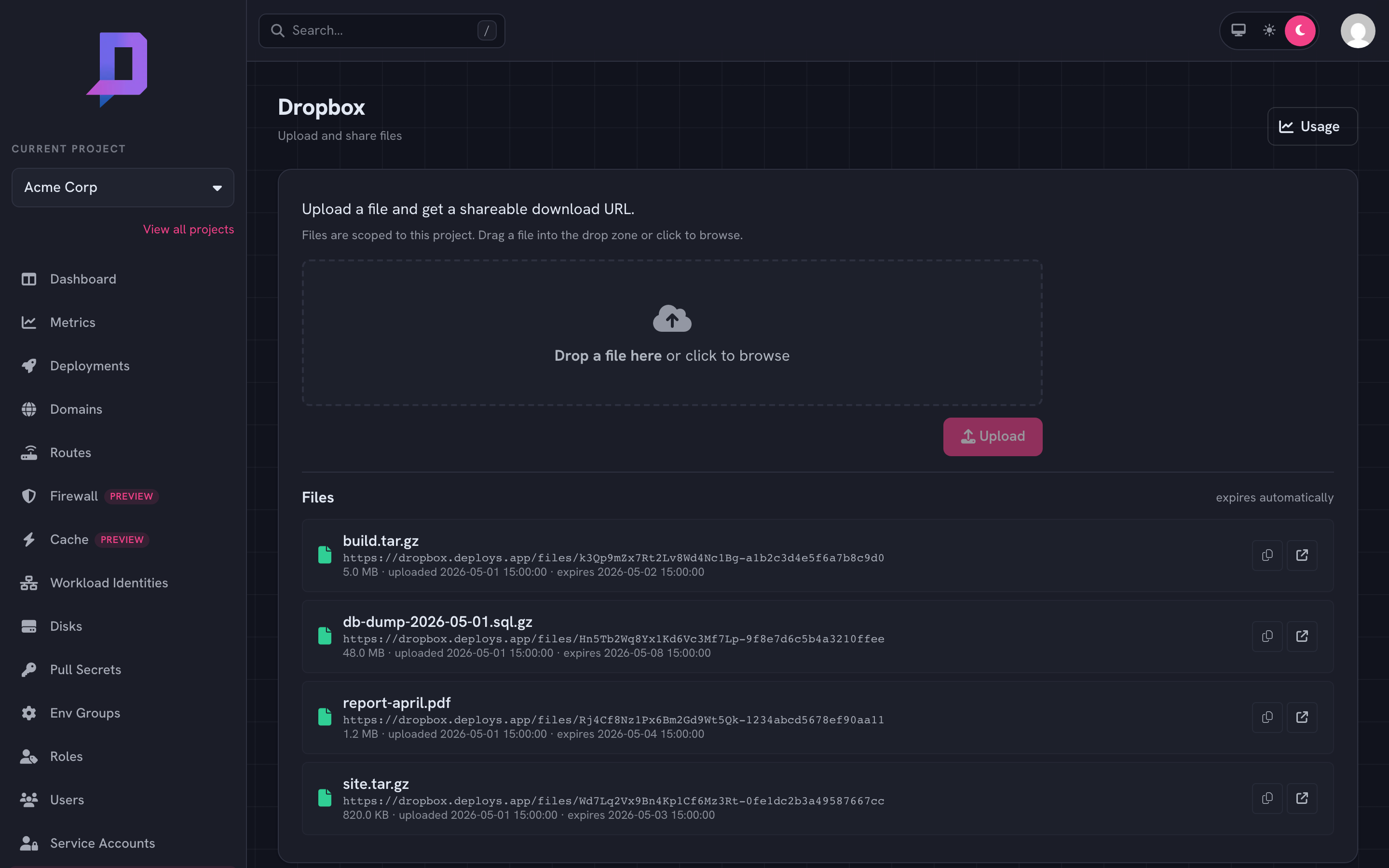Screen dimensions: 1389x868
Task: Open site.tar.gz external link
Action: pyautogui.click(x=1302, y=798)
